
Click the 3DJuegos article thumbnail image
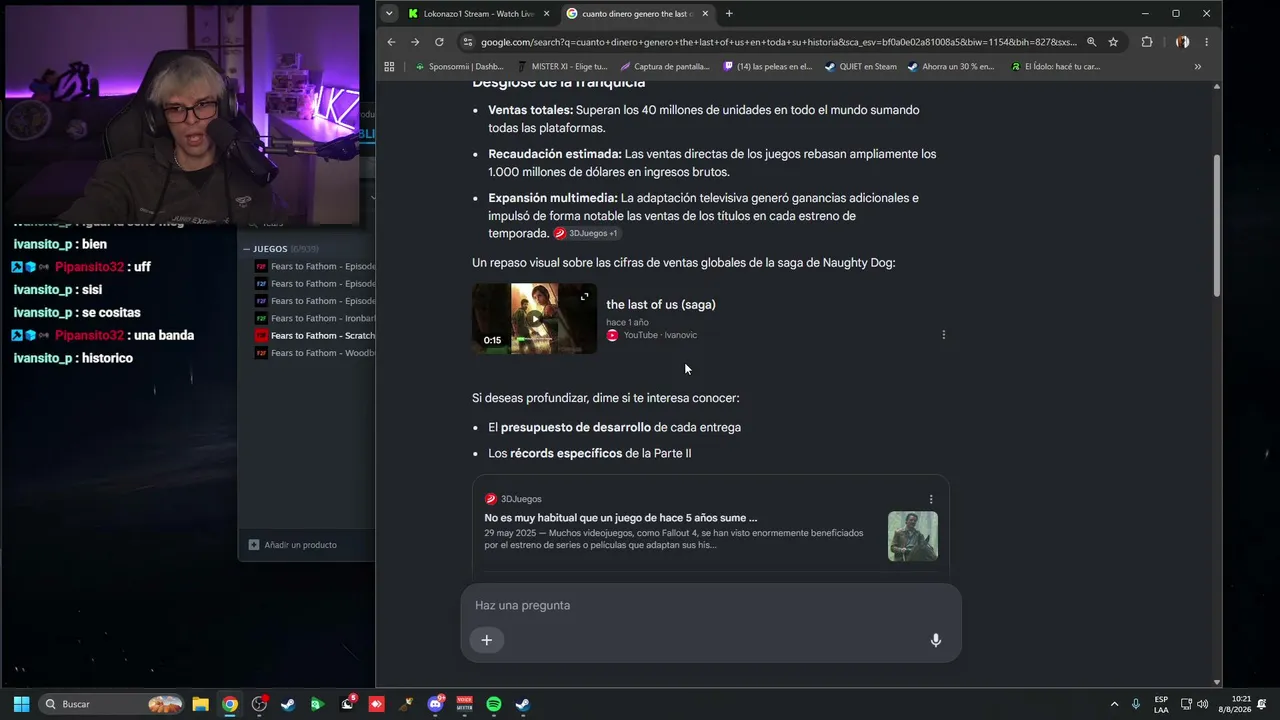(913, 536)
